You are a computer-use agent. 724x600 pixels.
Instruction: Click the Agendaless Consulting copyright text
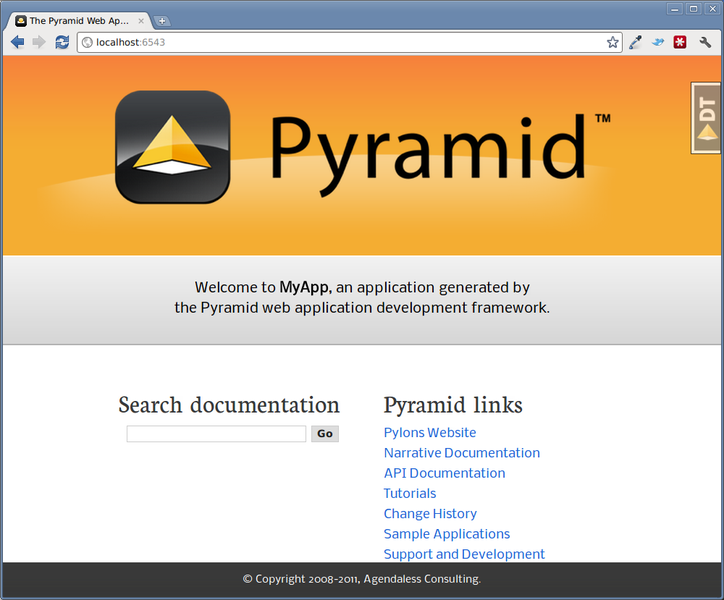tap(362, 579)
